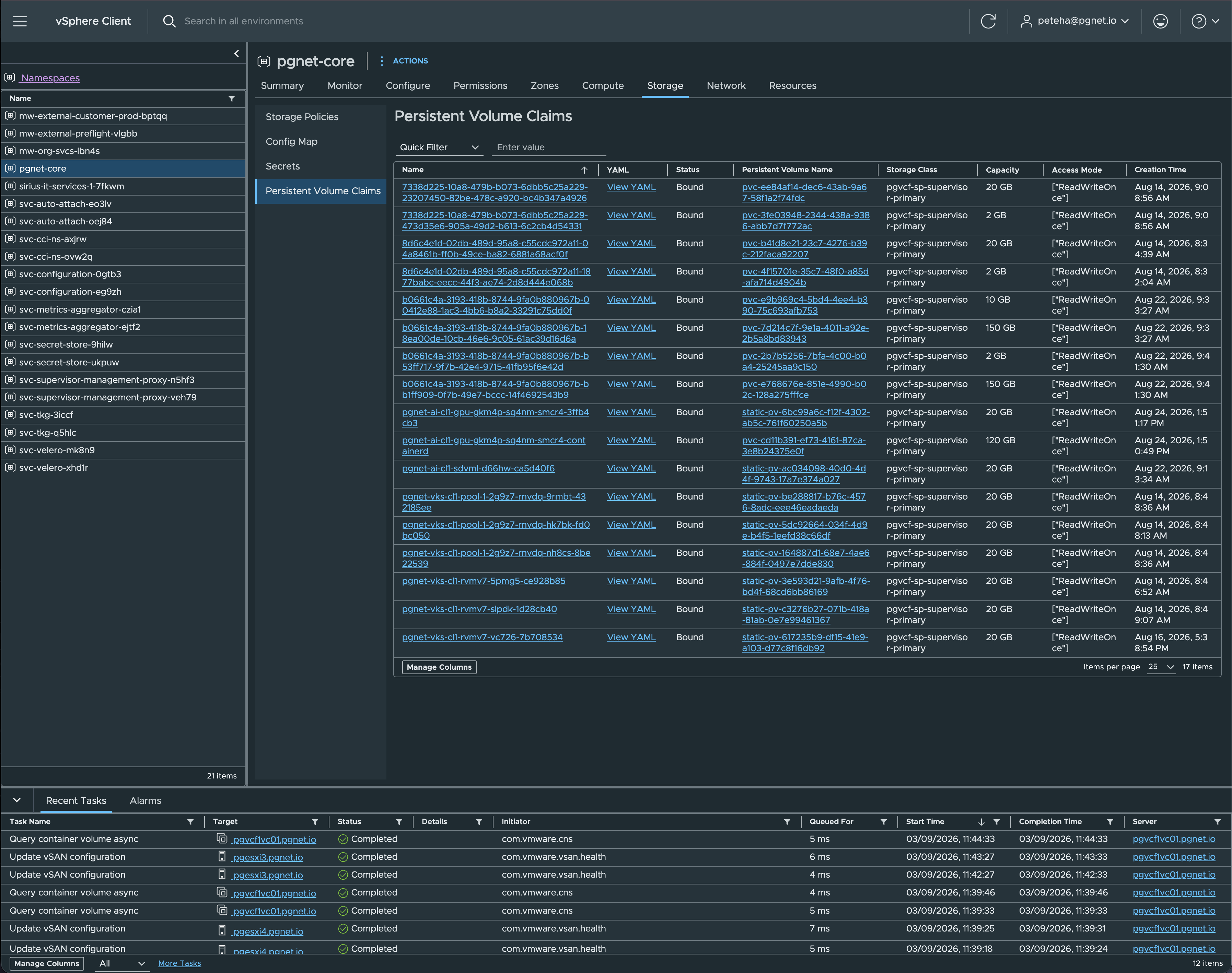The height and width of the screenshot is (973, 1232).
Task: Open the Resources tab
Action: pos(792,85)
